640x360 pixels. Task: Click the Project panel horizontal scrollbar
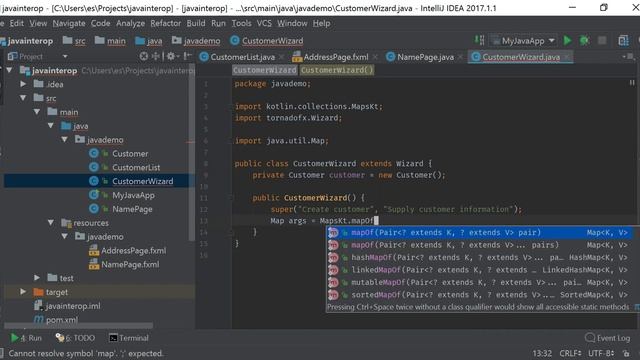78,326
